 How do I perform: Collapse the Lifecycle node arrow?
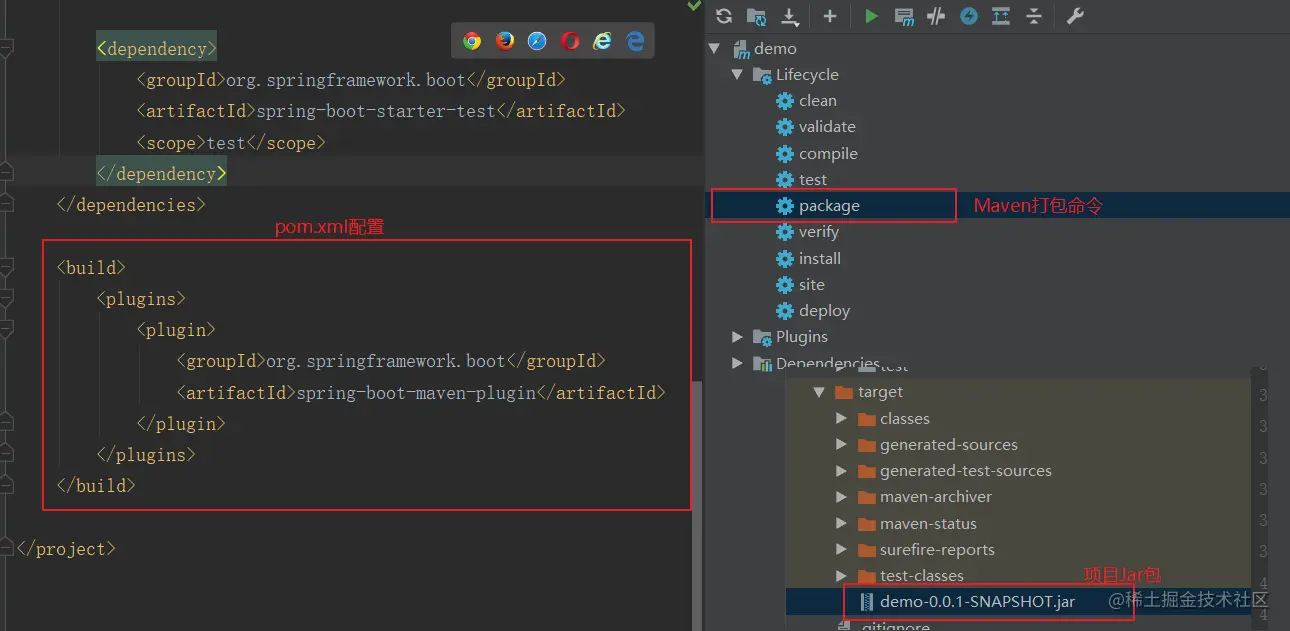pos(737,74)
